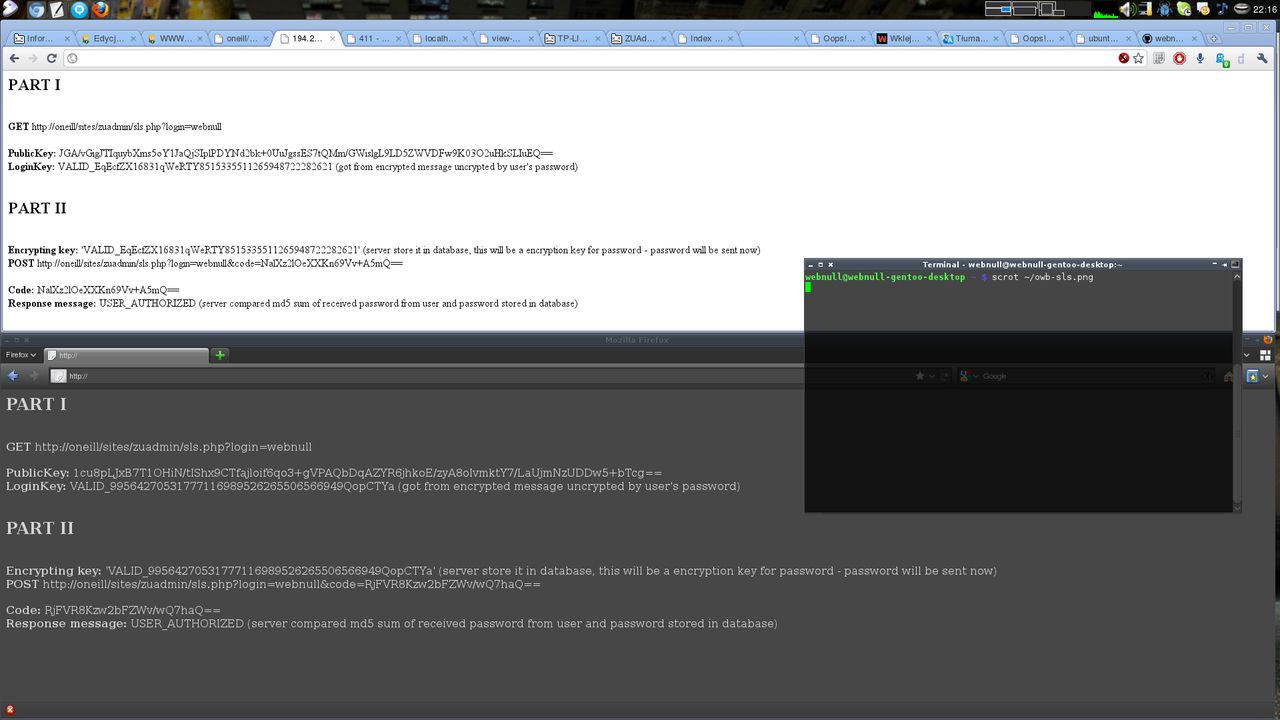
Task: Switch to the 'Edycj...' Chrome tab
Action: pyautogui.click(x=108, y=38)
